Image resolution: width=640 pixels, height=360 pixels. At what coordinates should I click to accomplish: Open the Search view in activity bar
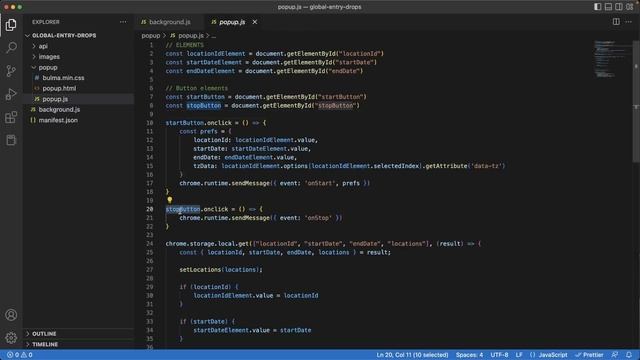click(11, 47)
